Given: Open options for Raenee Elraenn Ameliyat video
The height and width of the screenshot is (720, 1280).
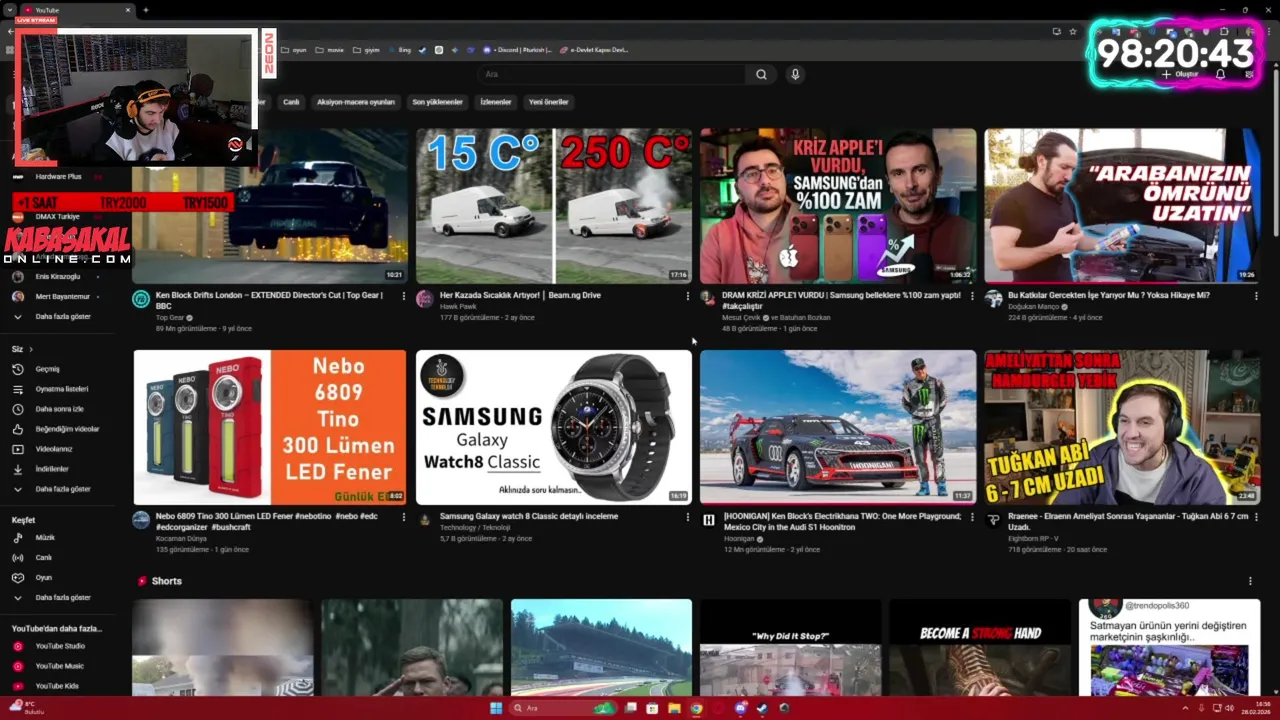Looking at the screenshot, I should point(1256,517).
